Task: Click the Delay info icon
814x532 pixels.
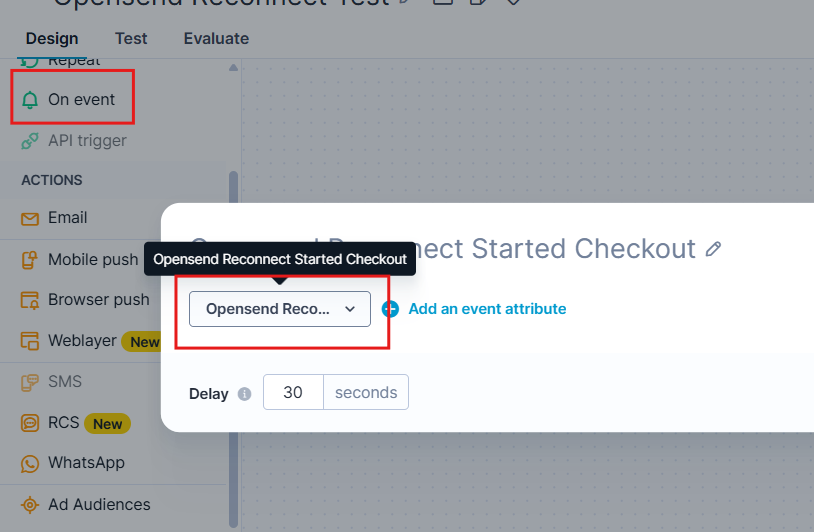Action: pos(245,394)
